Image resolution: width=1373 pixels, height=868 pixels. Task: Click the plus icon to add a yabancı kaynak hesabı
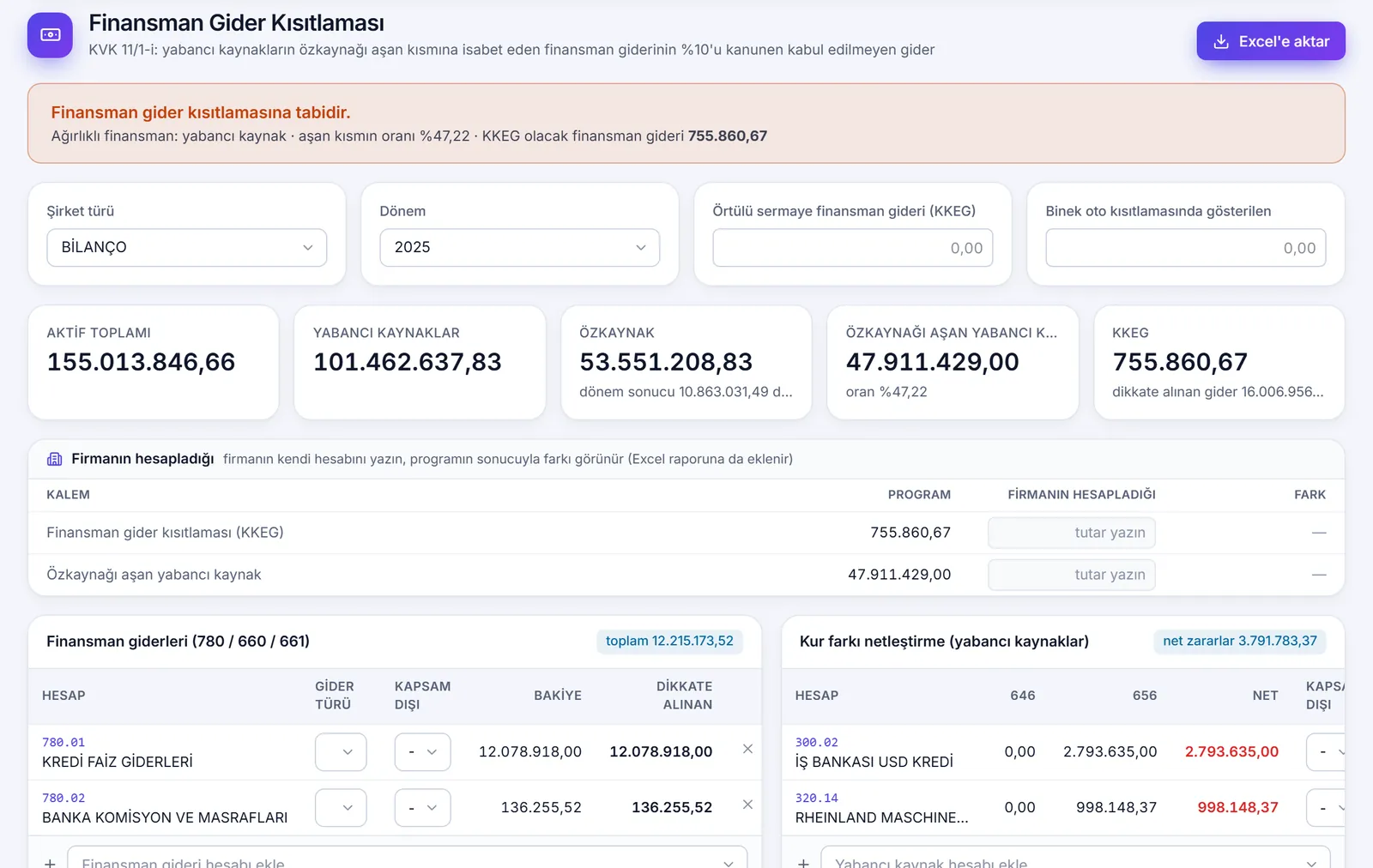[x=803, y=862]
